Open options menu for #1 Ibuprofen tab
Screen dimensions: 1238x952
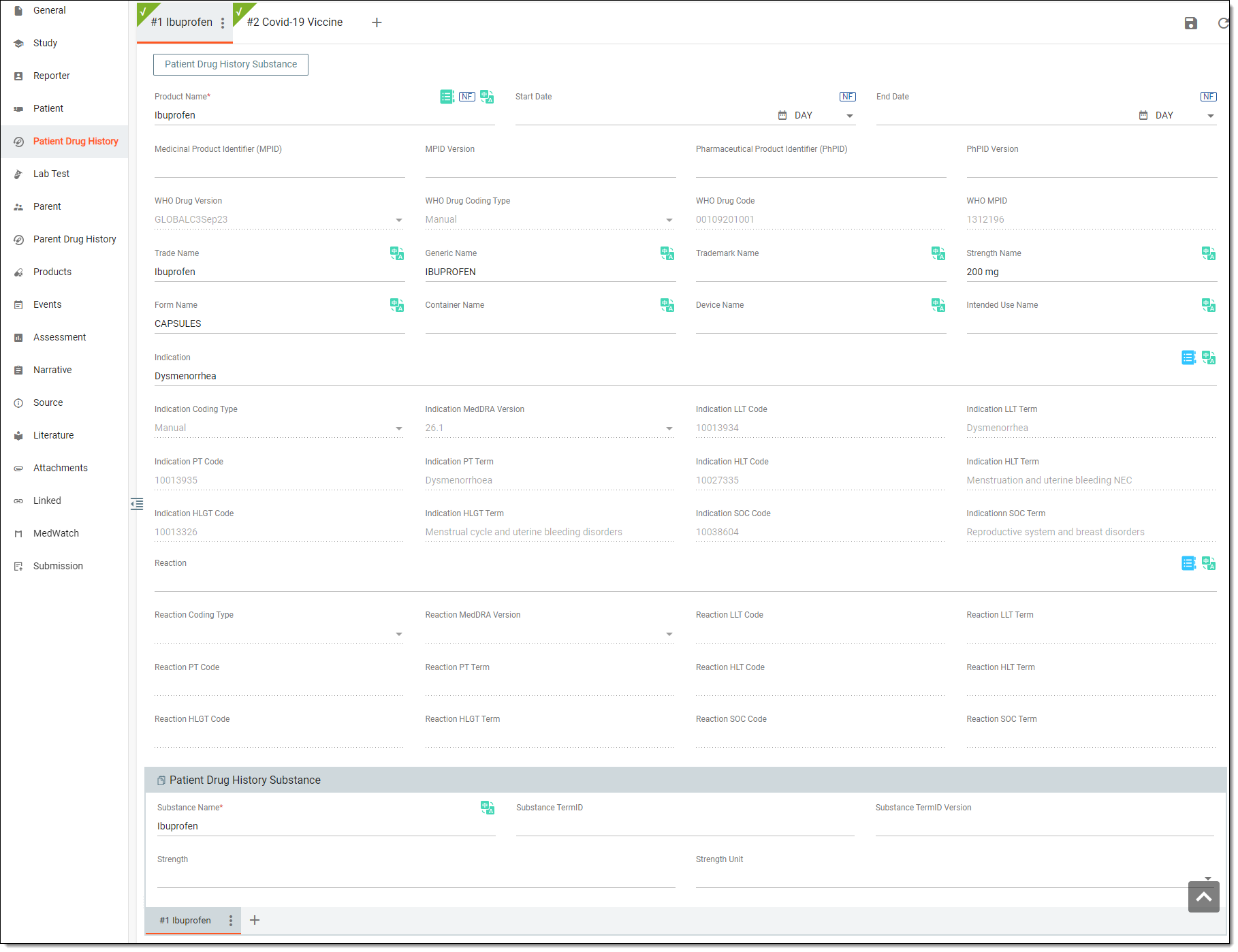[x=223, y=23]
